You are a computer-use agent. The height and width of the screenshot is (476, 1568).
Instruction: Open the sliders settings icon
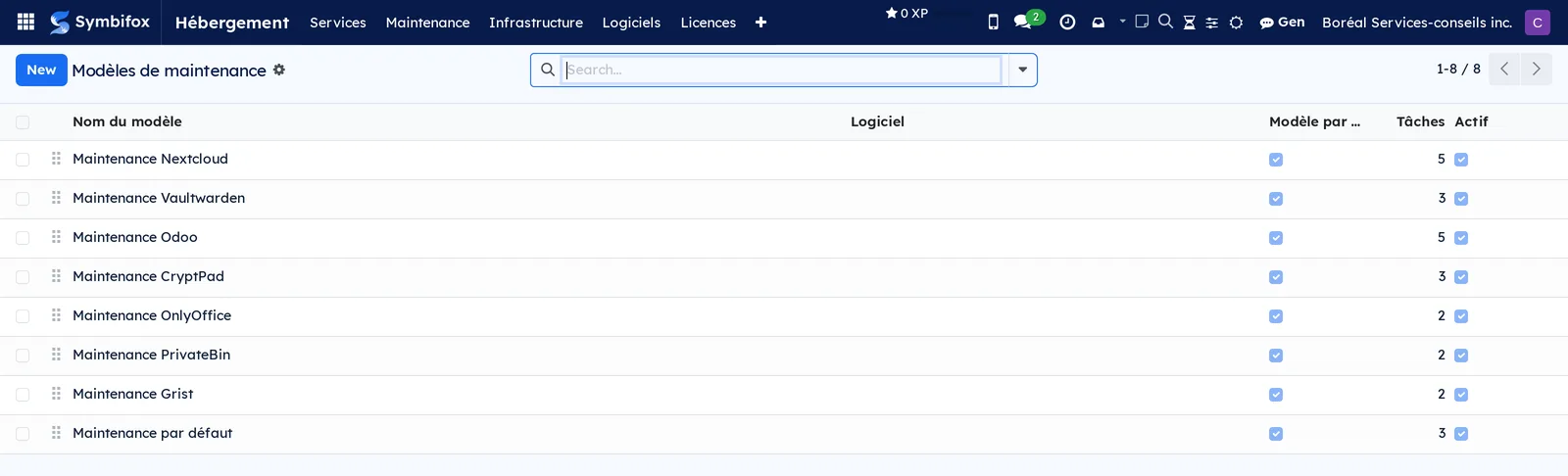coord(1211,23)
